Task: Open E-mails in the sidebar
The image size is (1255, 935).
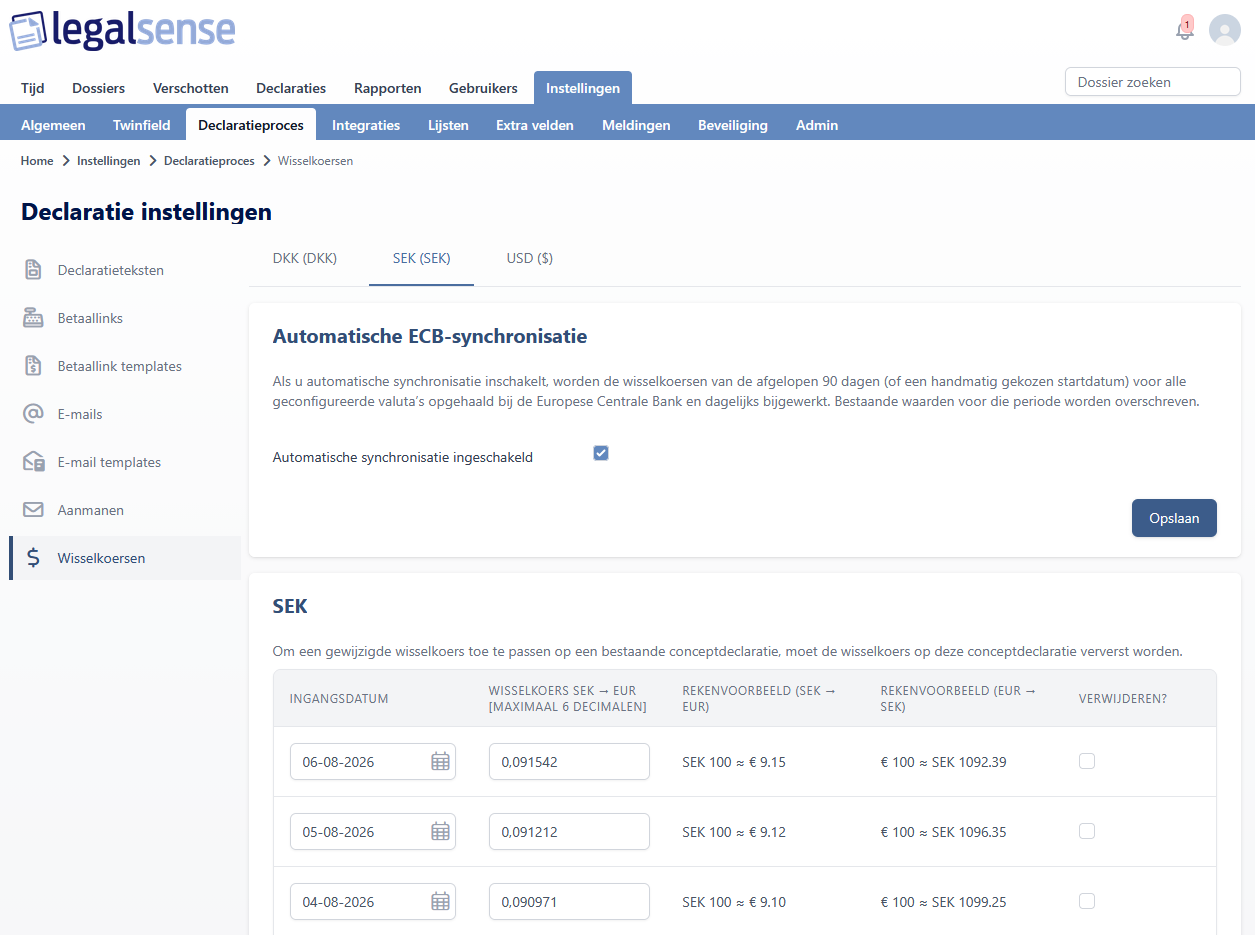Action: [125, 414]
